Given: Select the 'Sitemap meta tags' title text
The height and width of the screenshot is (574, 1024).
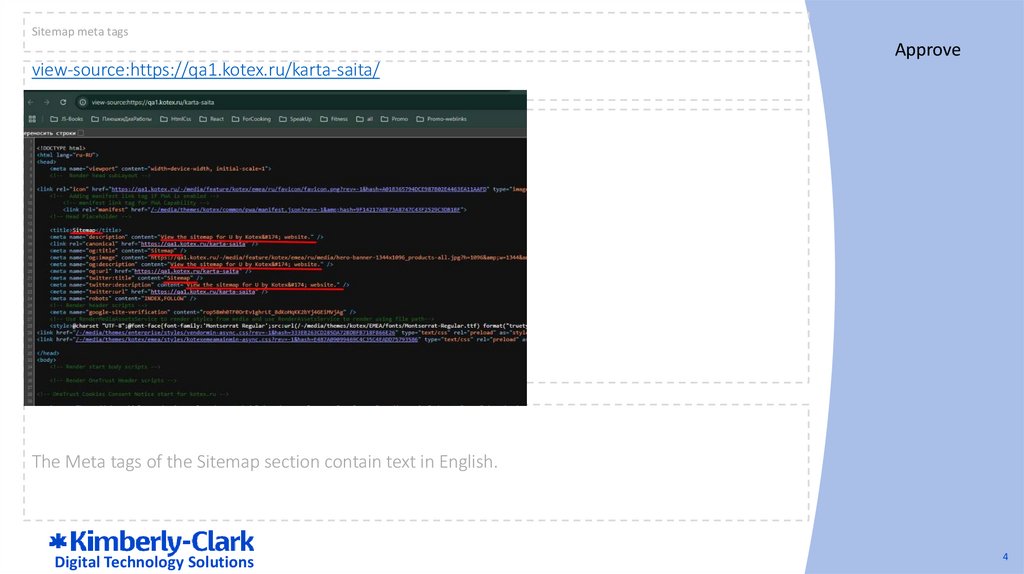Looking at the screenshot, I should coord(80,31).
